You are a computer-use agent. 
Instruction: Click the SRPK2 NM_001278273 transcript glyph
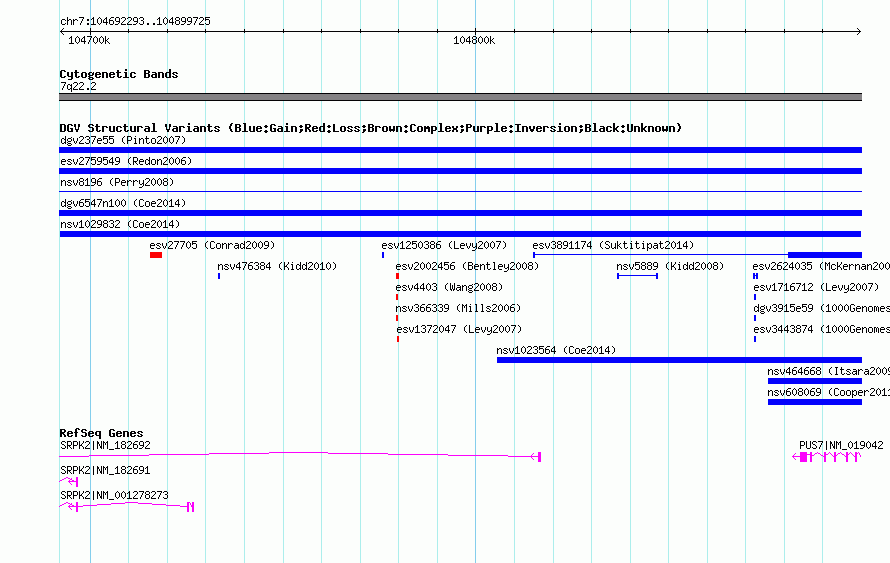tap(127, 506)
